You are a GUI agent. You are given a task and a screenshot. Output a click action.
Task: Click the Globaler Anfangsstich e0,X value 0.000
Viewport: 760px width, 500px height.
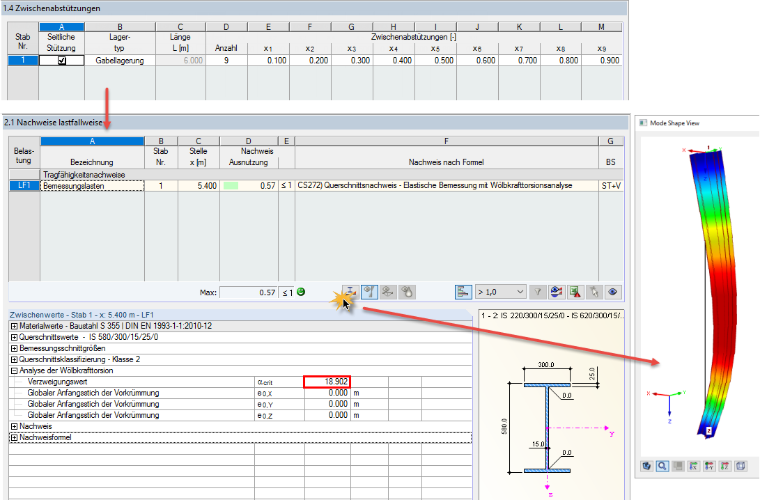click(327, 393)
